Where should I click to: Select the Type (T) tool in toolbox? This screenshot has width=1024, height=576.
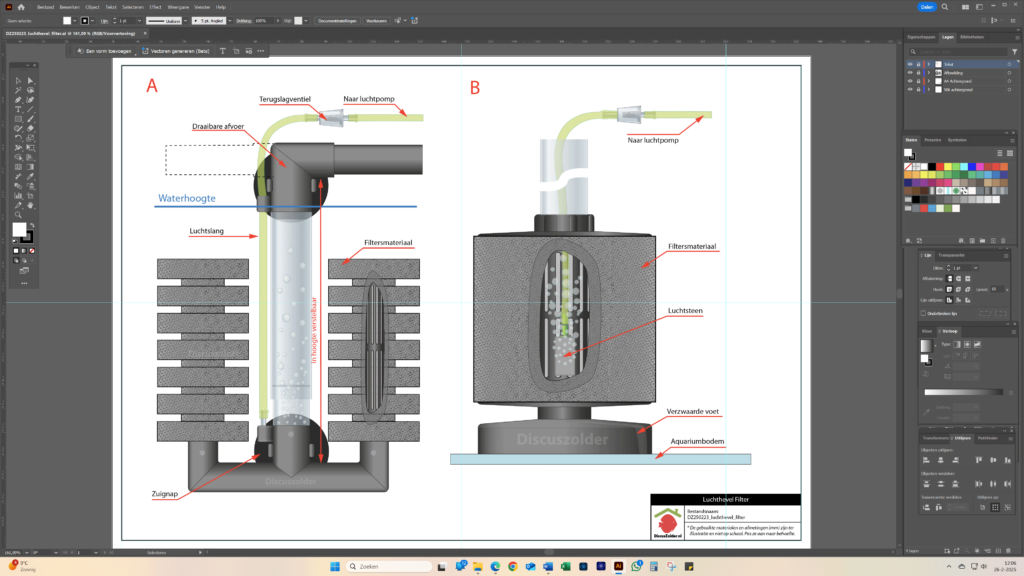[18, 110]
